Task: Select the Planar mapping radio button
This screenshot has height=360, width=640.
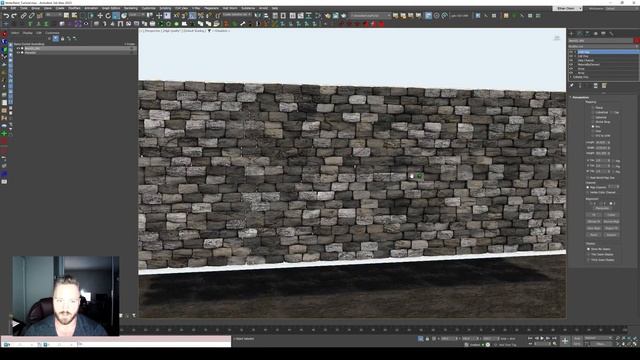Action: pyautogui.click(x=593, y=108)
